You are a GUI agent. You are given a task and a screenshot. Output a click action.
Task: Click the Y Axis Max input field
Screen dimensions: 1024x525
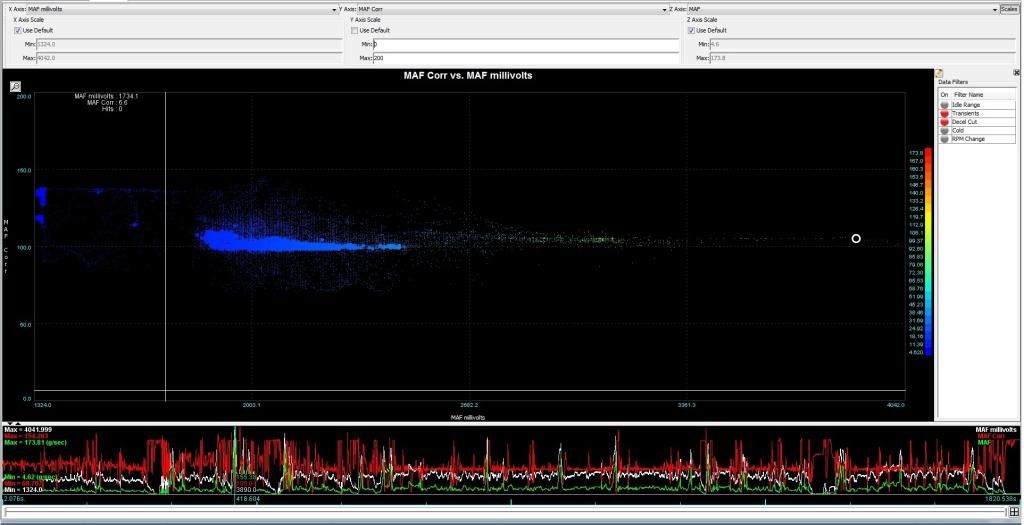[x=525, y=58]
